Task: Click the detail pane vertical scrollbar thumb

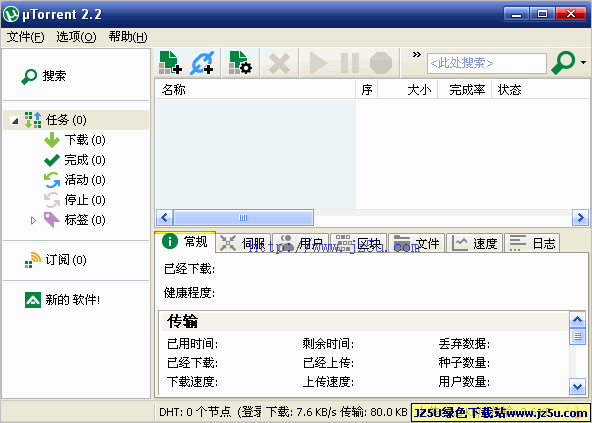Action: [x=577, y=336]
